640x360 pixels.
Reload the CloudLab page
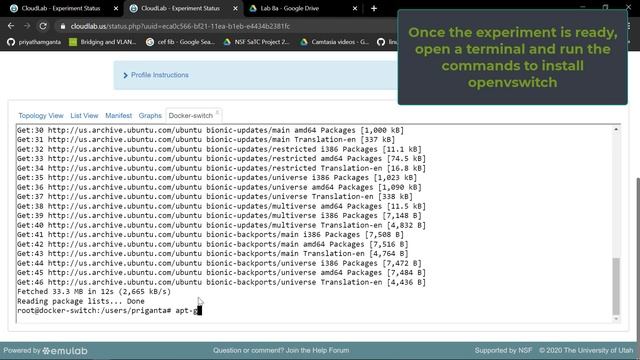(x=43, y=26)
